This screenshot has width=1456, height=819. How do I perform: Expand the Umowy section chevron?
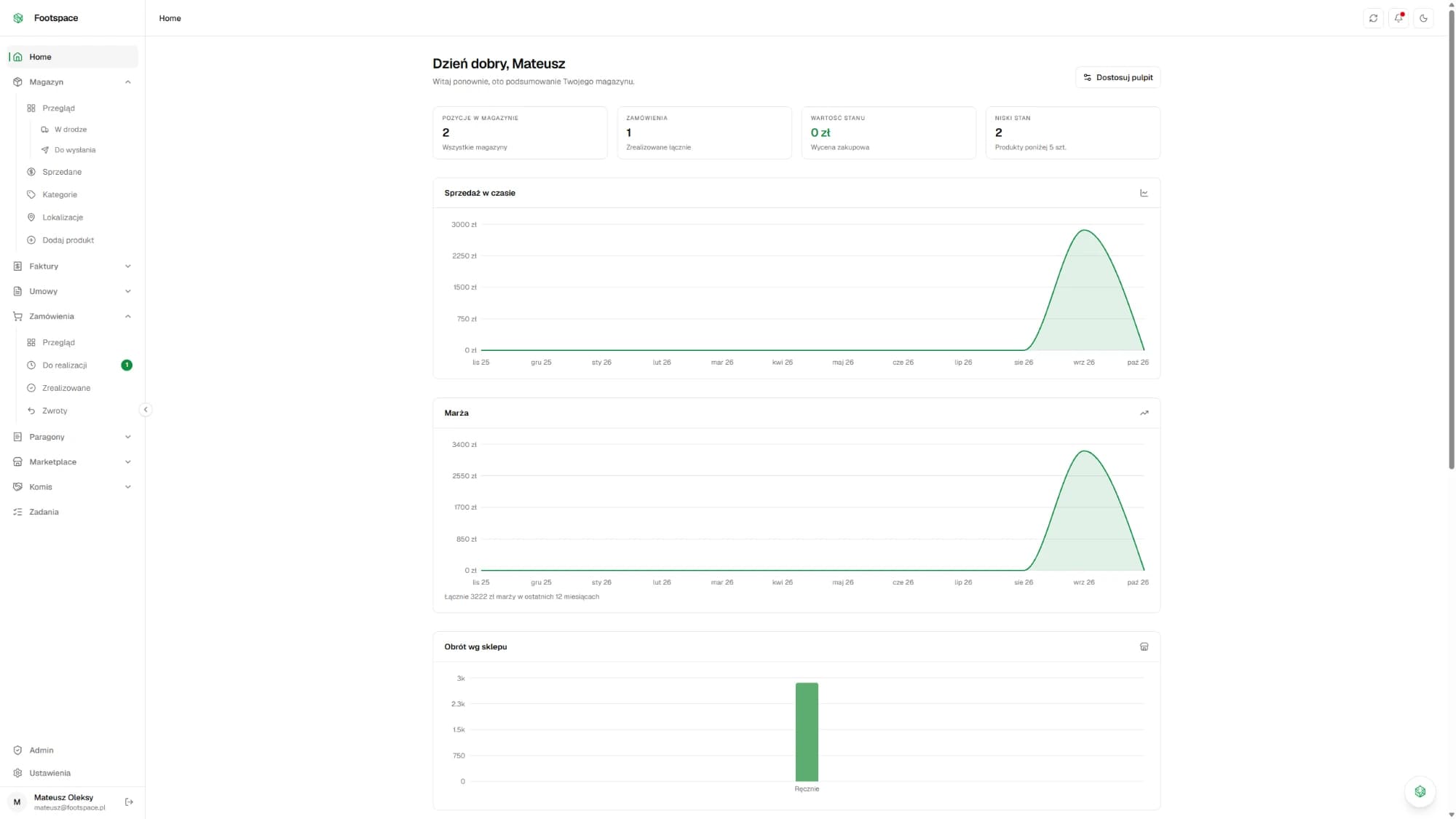128,291
